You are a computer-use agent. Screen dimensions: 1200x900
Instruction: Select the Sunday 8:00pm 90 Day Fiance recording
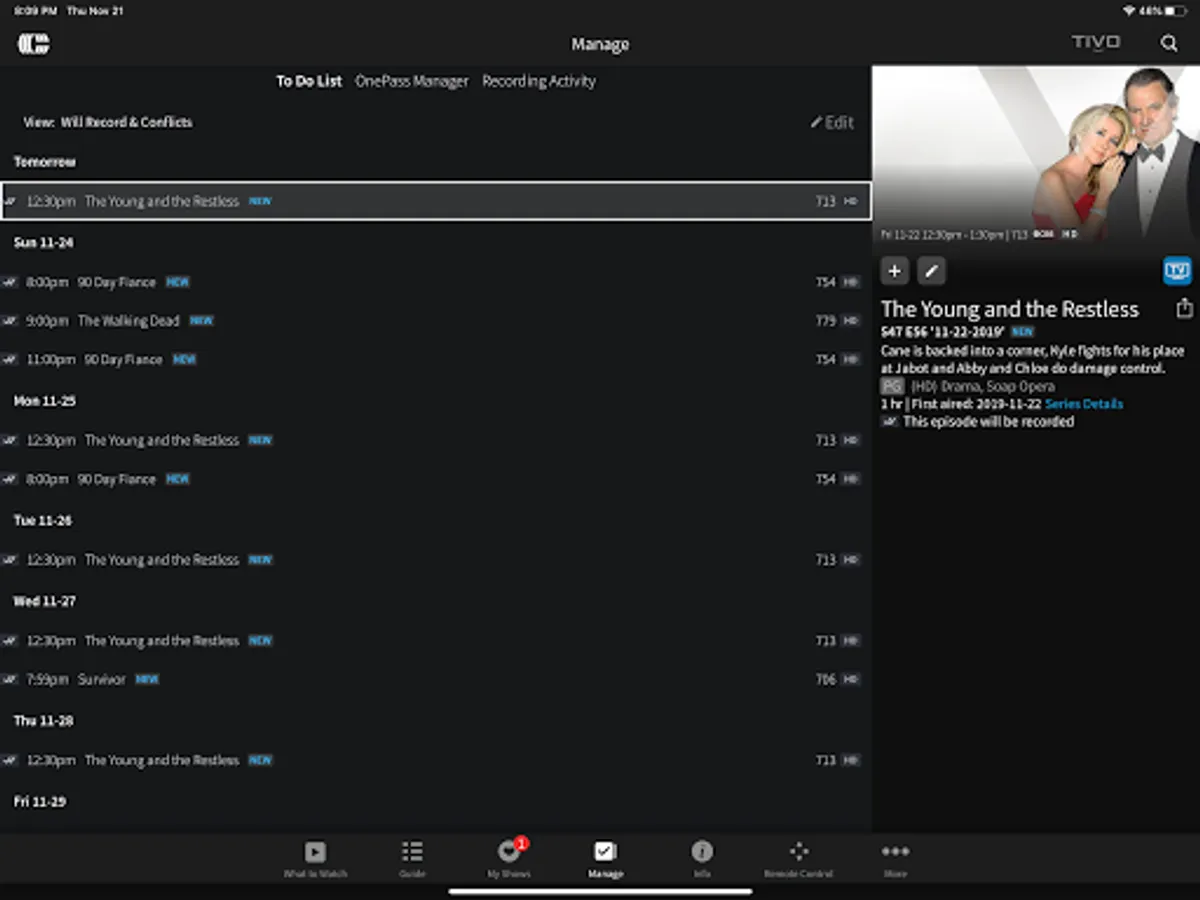(x=435, y=282)
